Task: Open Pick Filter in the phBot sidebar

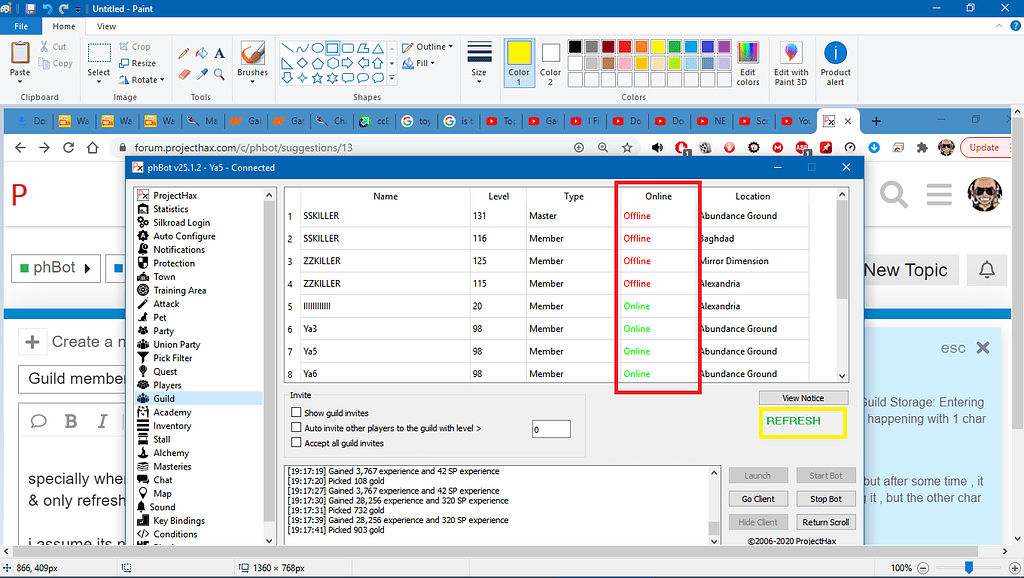Action: coord(172,358)
